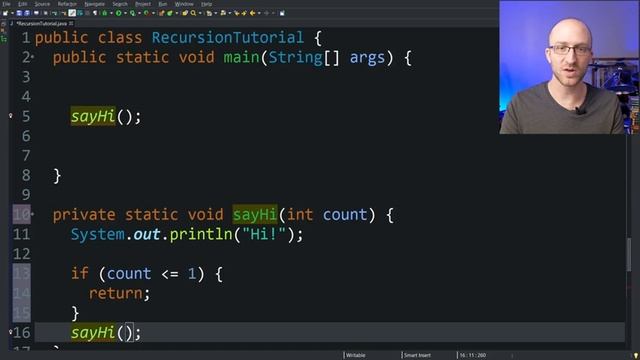Click the New Java Class icon

click(x=170, y=13)
